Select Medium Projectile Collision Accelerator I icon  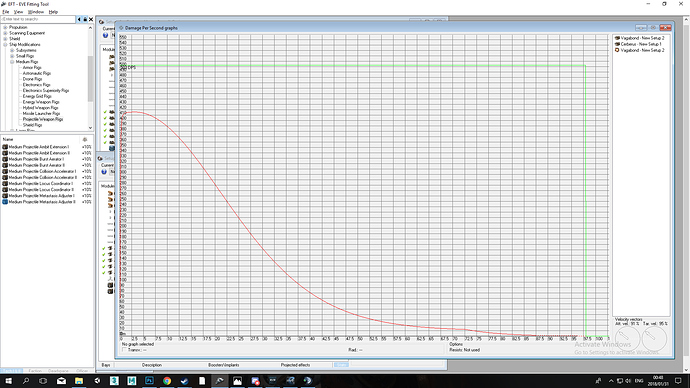tap(5, 171)
